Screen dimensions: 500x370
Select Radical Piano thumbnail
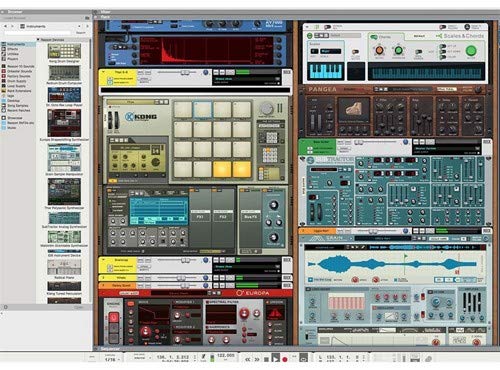pyautogui.click(x=64, y=267)
